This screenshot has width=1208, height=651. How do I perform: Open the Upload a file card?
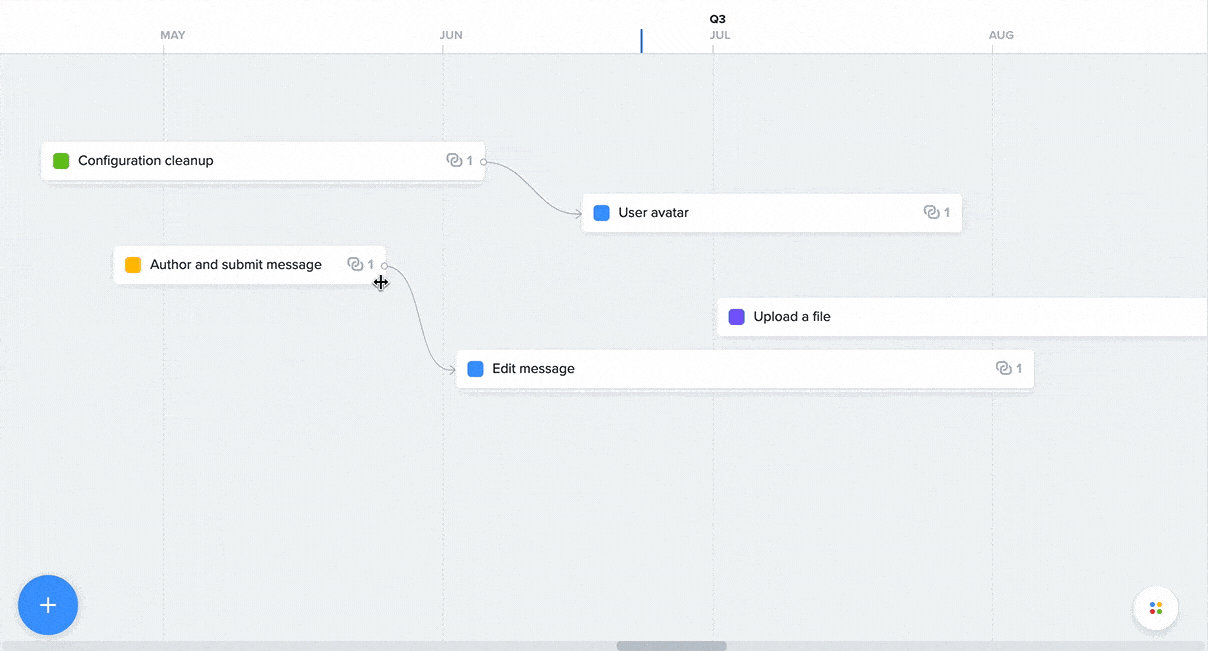click(962, 317)
